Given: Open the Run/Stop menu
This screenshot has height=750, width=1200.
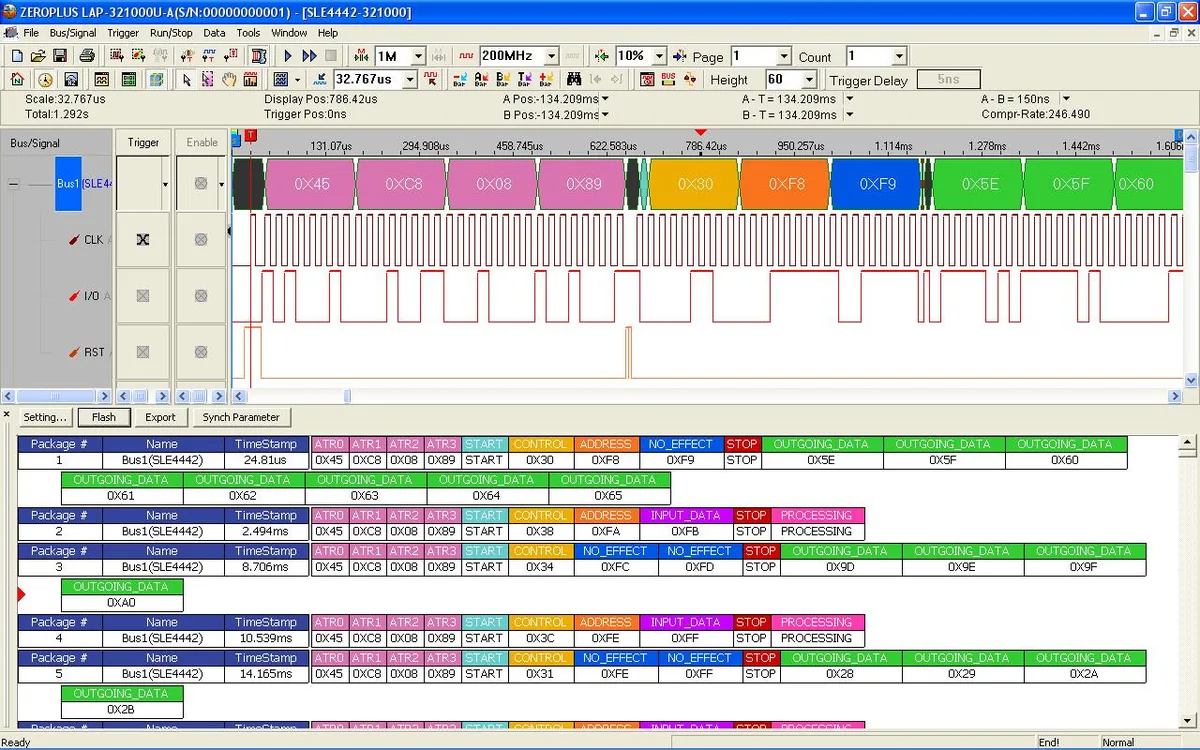Looking at the screenshot, I should pyautogui.click(x=171, y=33).
